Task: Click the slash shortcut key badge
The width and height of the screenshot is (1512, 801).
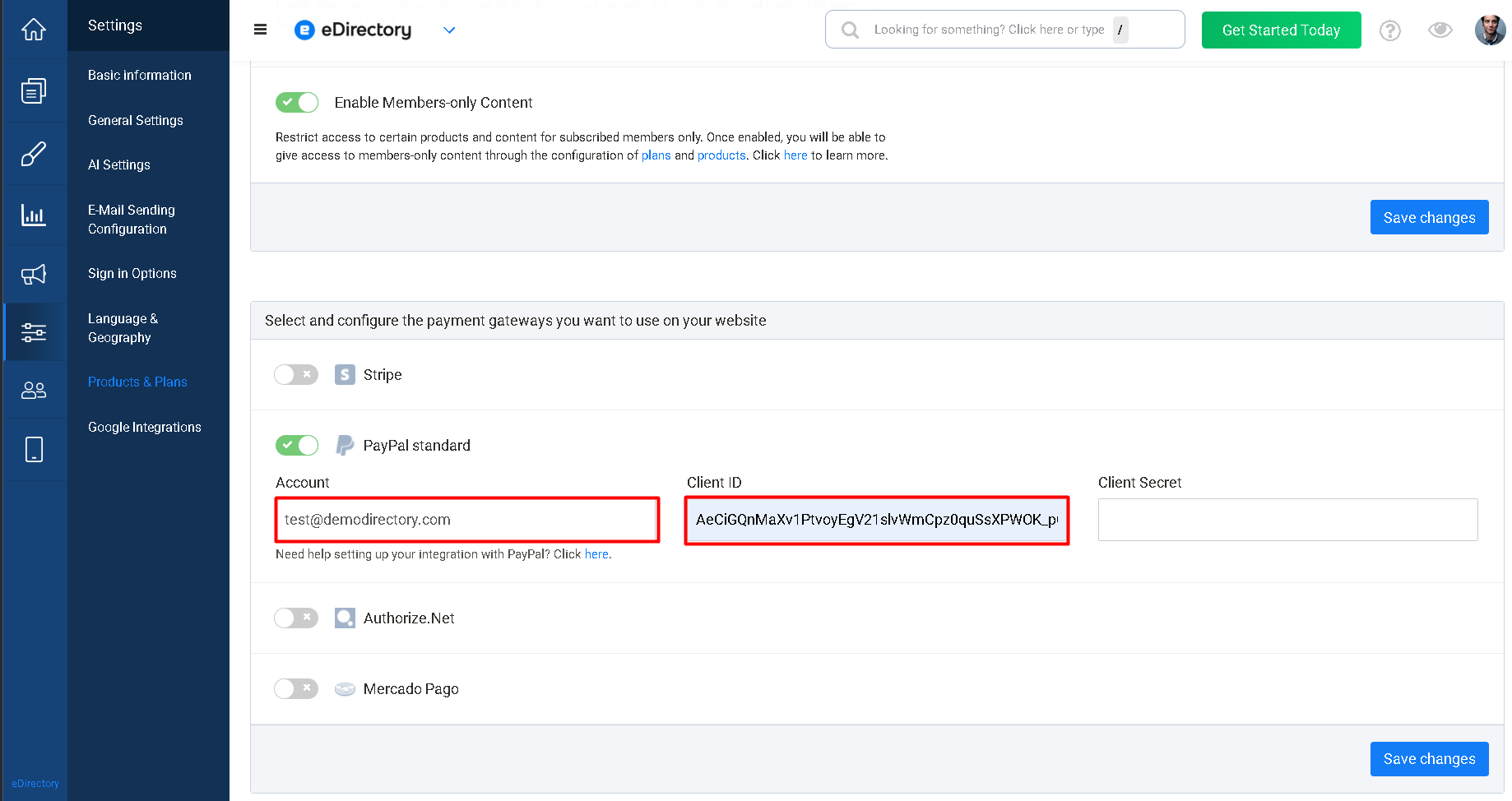Action: click(1120, 30)
